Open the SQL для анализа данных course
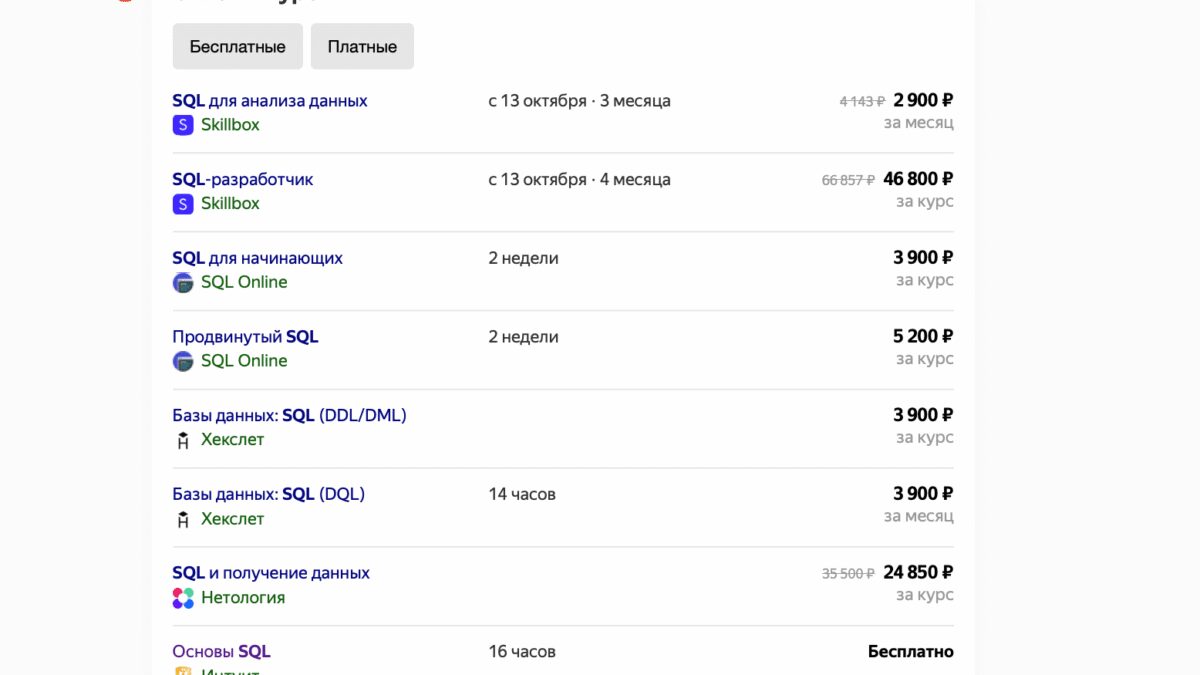Screen dimensions: 1200x675 point(270,101)
